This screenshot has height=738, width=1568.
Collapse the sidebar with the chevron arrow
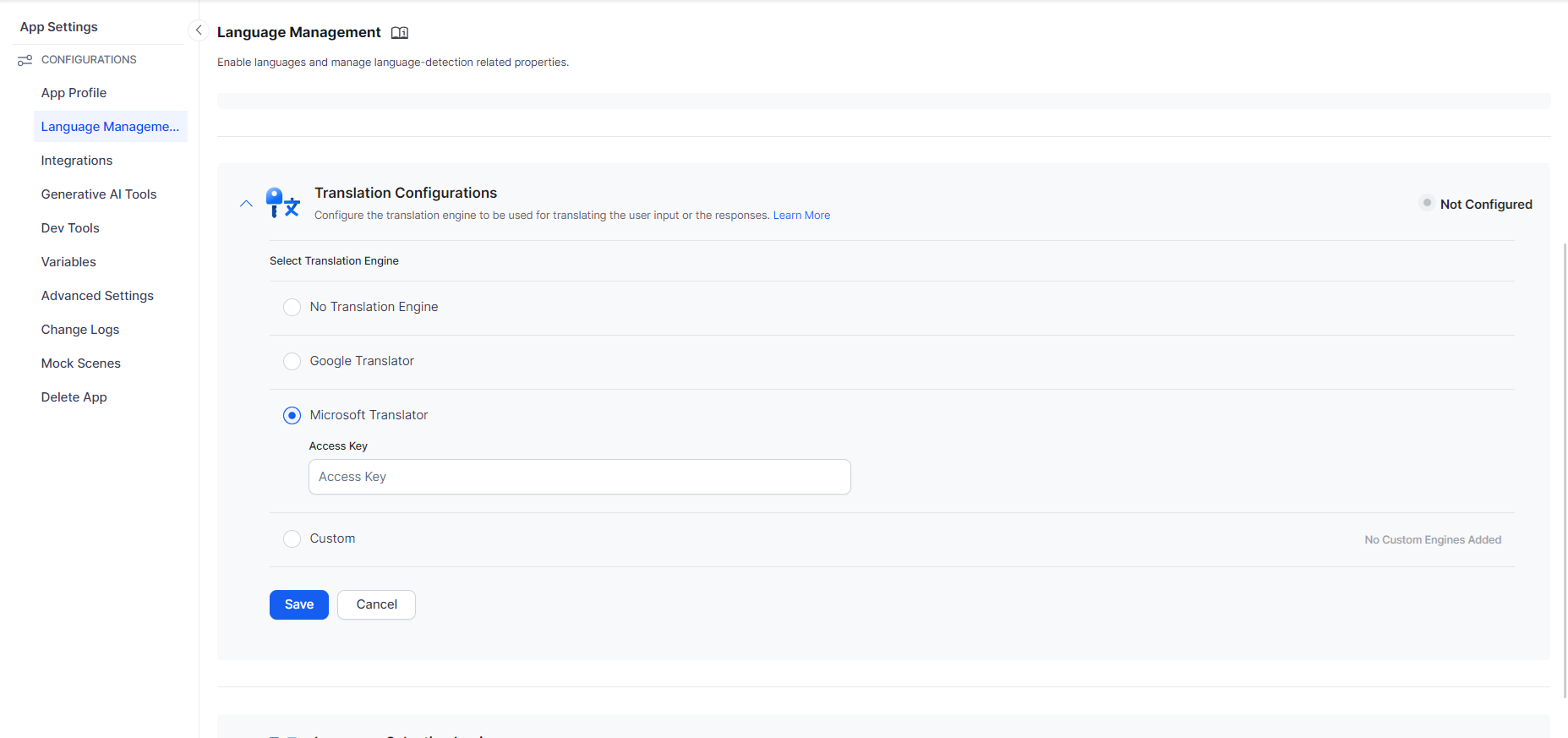199,30
